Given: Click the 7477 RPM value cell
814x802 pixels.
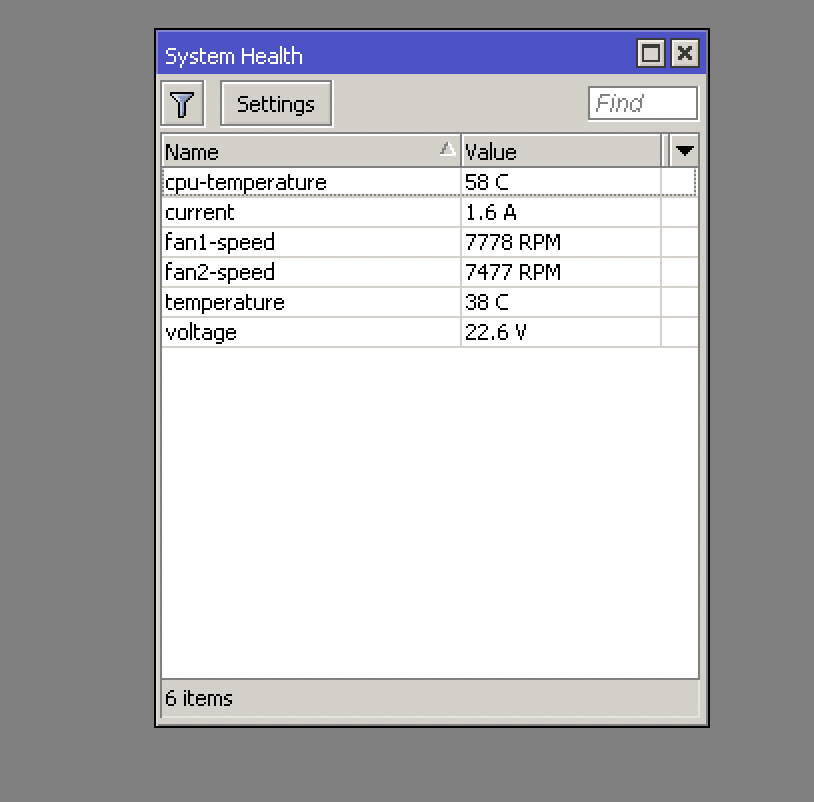Looking at the screenshot, I should click(512, 272).
